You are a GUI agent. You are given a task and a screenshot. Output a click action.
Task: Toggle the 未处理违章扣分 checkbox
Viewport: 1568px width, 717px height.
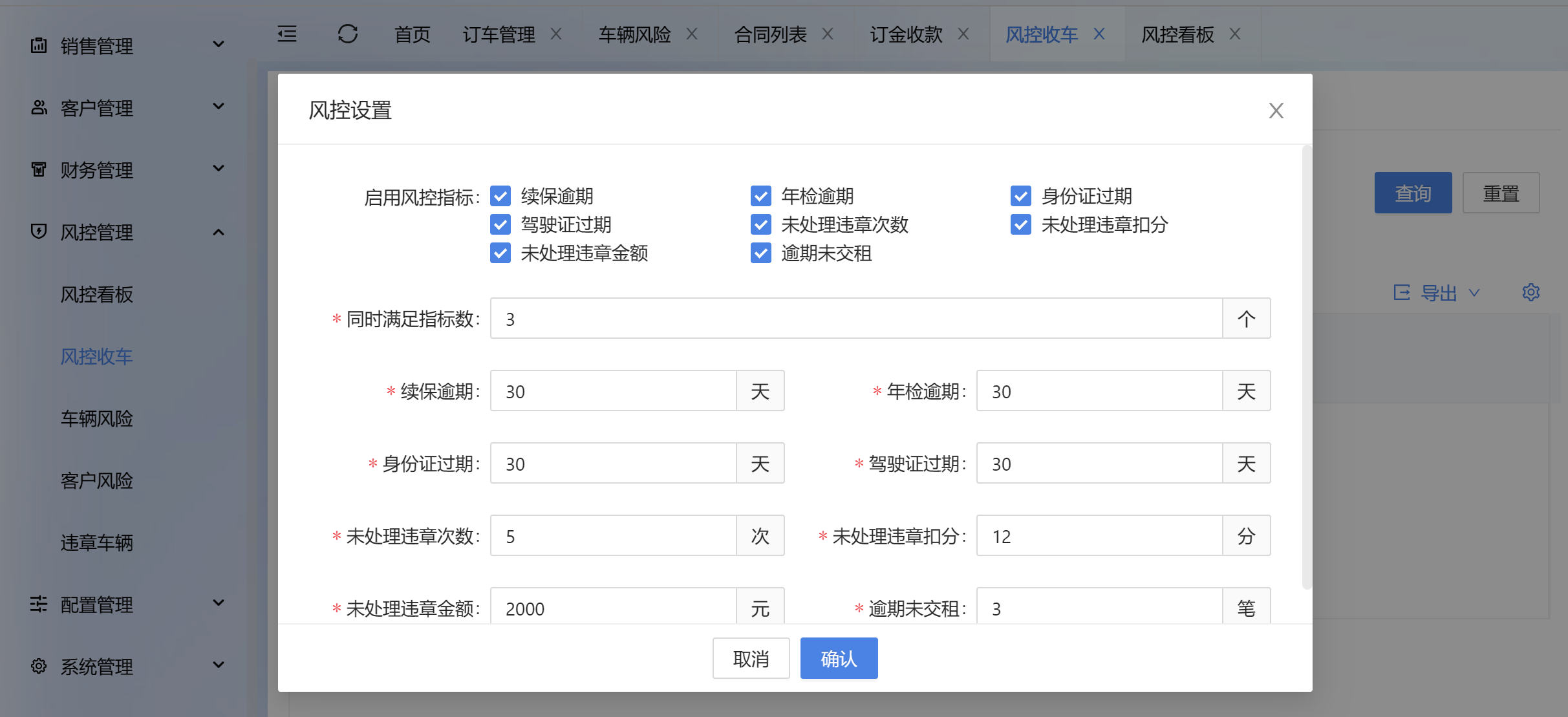tap(1020, 224)
